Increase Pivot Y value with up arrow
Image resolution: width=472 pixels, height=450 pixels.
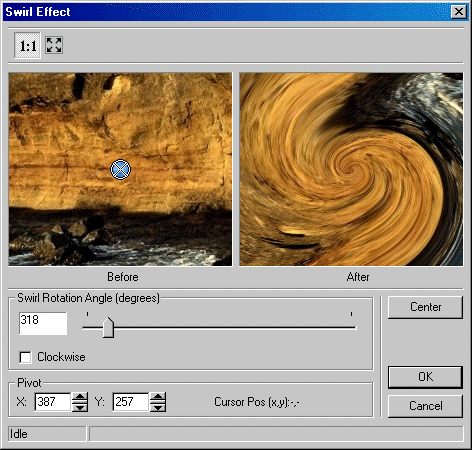point(158,397)
